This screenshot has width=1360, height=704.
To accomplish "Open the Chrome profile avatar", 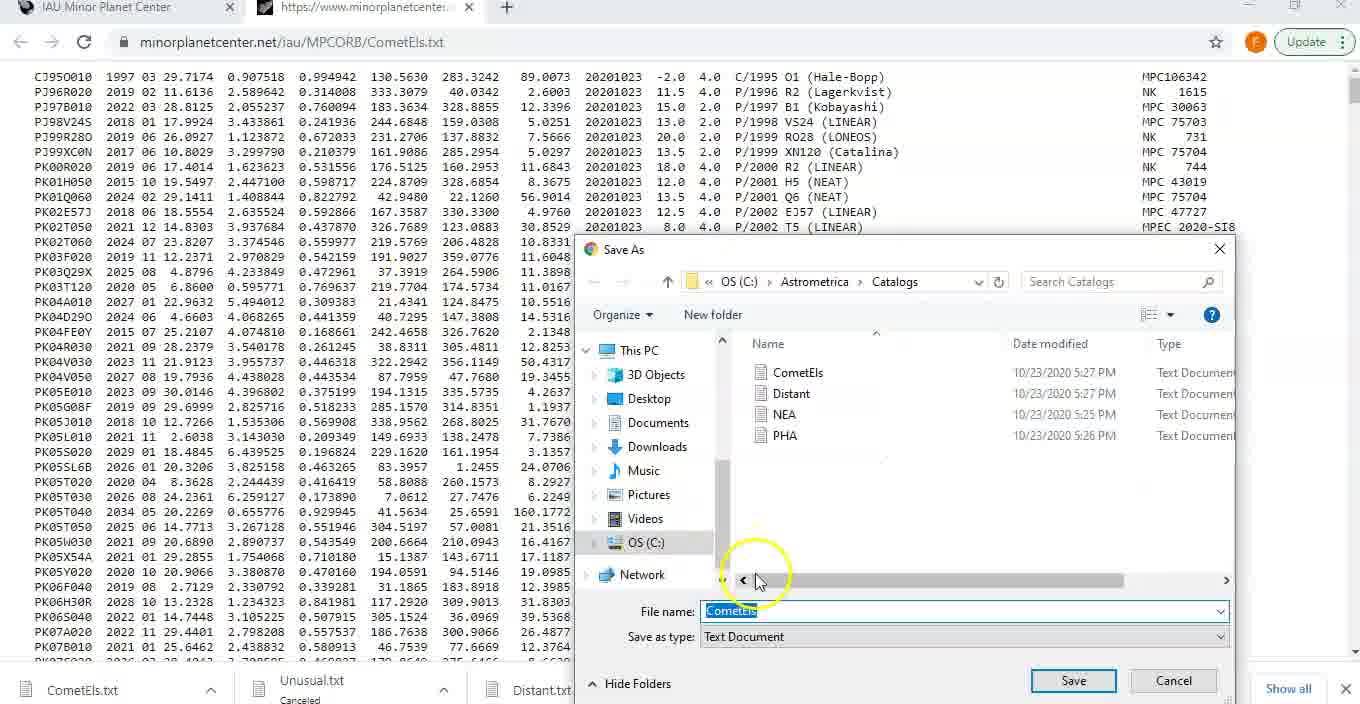I will [1255, 42].
